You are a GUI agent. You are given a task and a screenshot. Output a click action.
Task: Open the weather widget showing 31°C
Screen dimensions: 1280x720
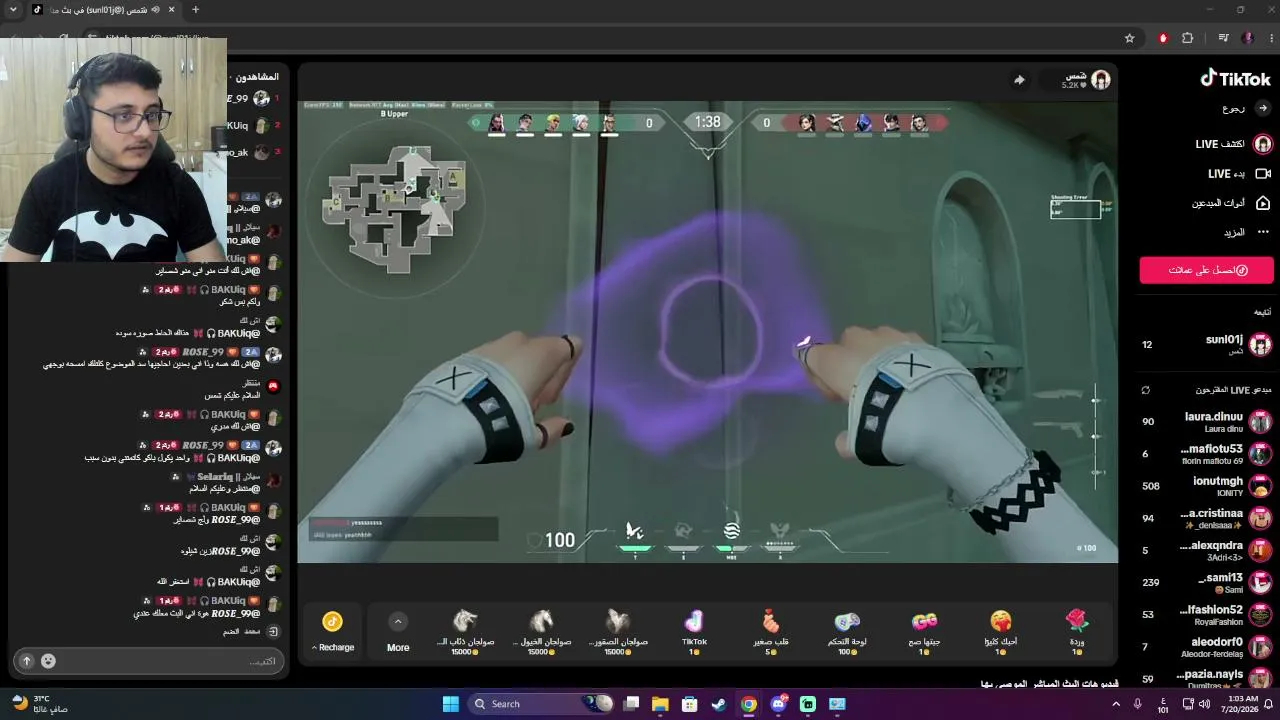tap(38, 704)
